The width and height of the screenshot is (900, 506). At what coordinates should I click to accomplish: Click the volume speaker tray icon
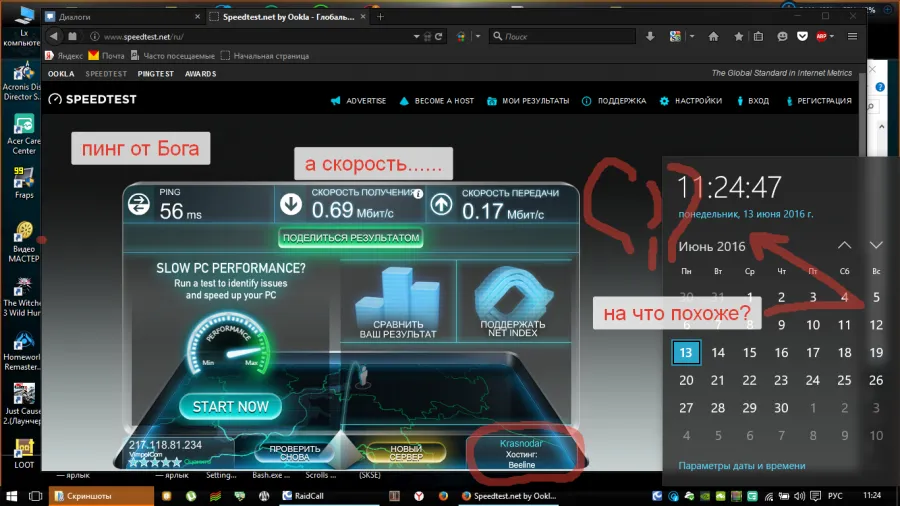tap(799, 496)
